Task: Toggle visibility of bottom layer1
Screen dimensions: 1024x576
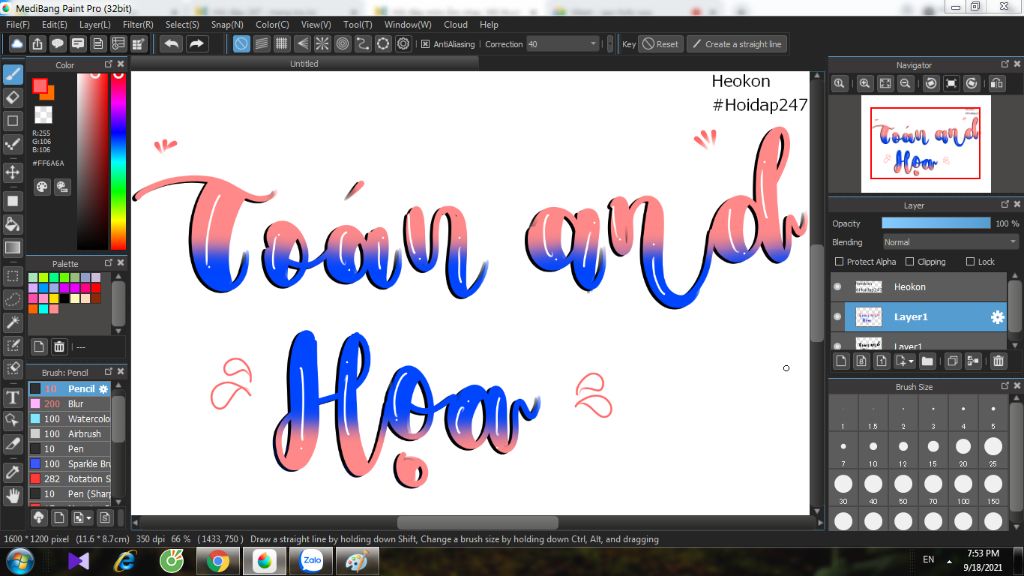Action: click(837, 346)
